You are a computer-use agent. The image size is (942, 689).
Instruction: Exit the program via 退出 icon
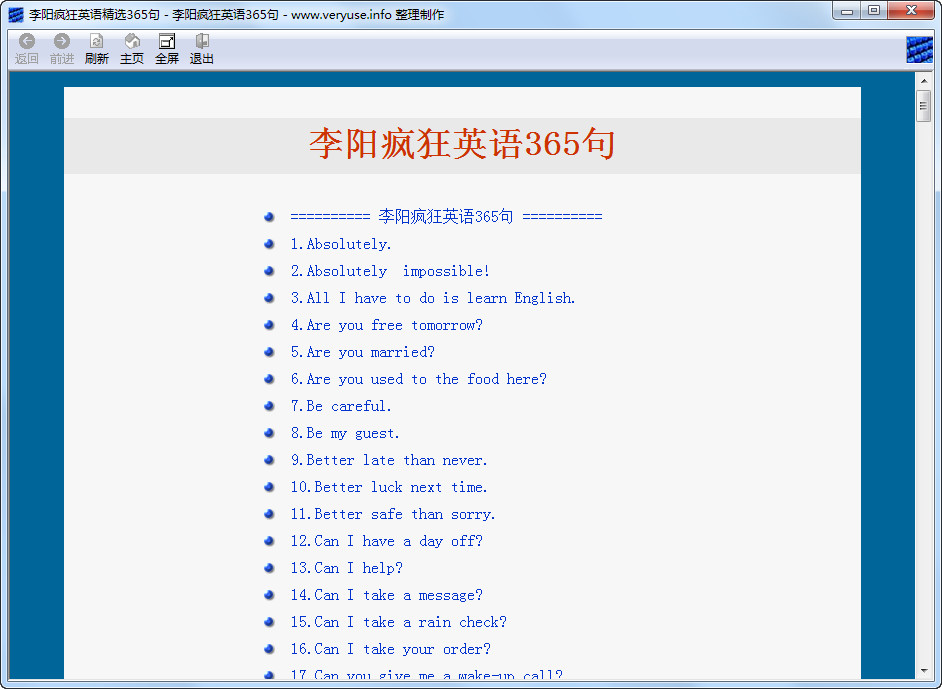[201, 49]
